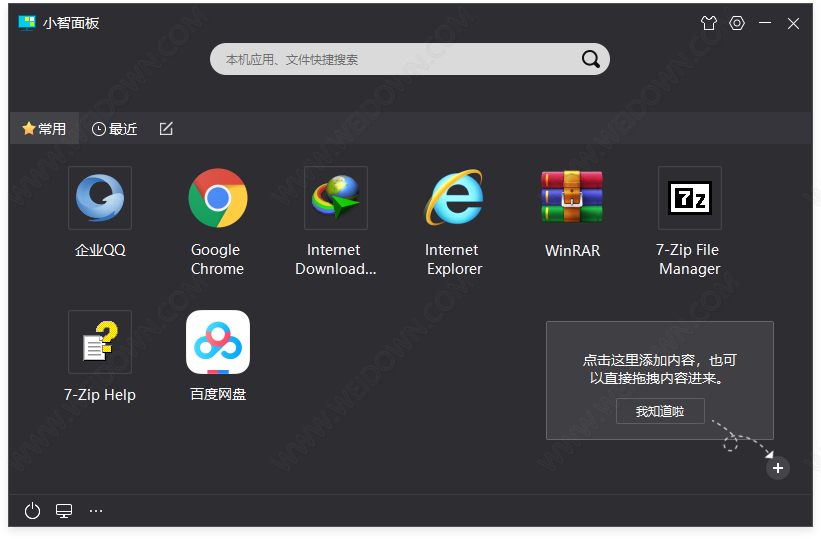This screenshot has height=539, width=821.
Task: Switch to the 常用 tab
Action: 44,129
